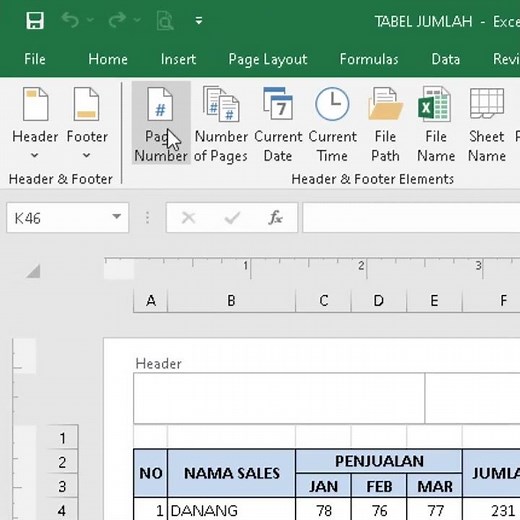The image size is (520, 520).
Task: Switch to the Home tab
Action: tap(108, 59)
